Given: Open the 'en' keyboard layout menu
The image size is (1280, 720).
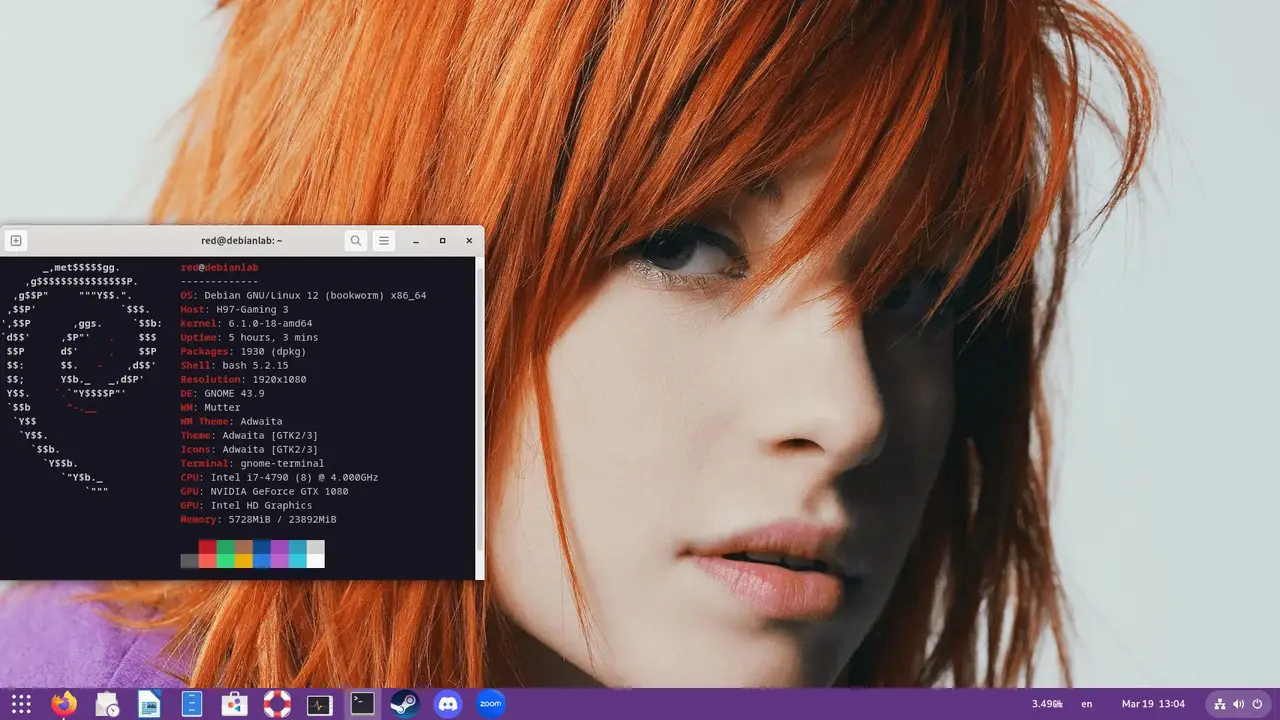Looking at the screenshot, I should [x=1087, y=704].
